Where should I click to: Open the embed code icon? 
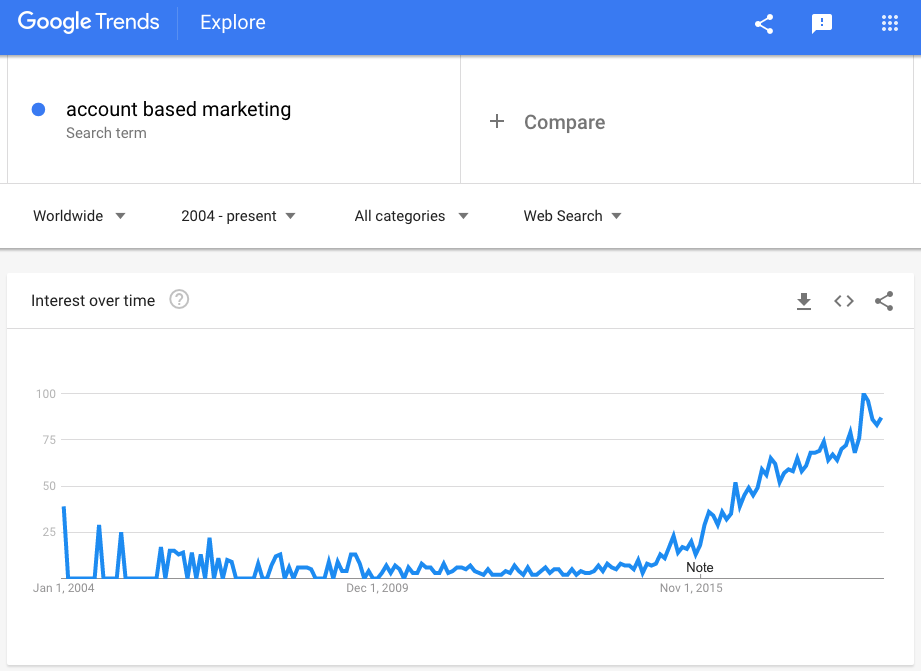(x=843, y=301)
